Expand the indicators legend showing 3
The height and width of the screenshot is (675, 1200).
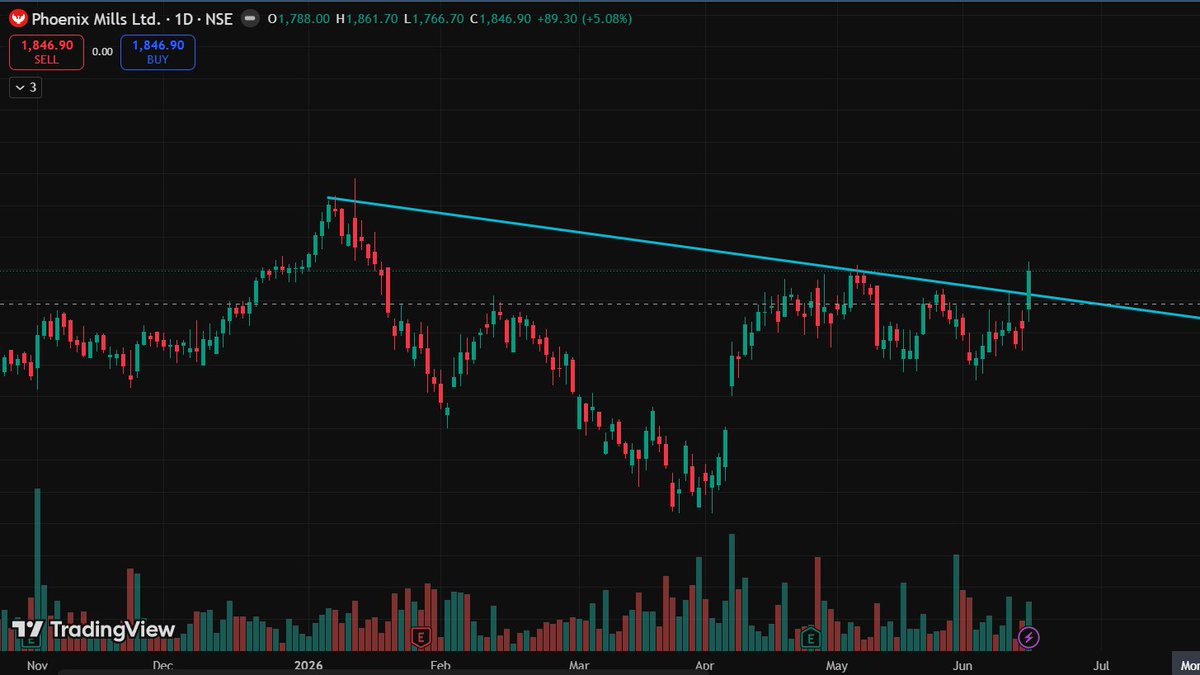(x=25, y=87)
